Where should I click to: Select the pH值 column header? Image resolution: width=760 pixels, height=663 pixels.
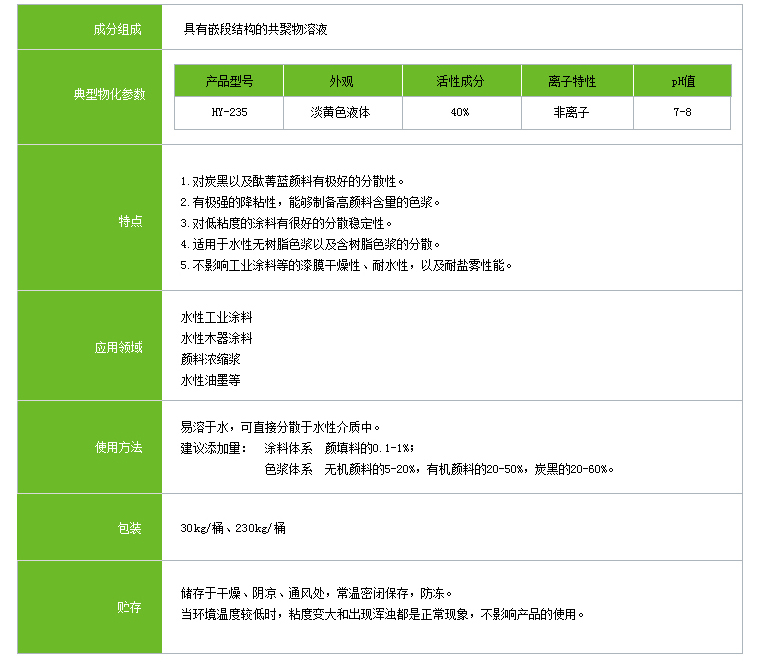pyautogui.click(x=682, y=81)
